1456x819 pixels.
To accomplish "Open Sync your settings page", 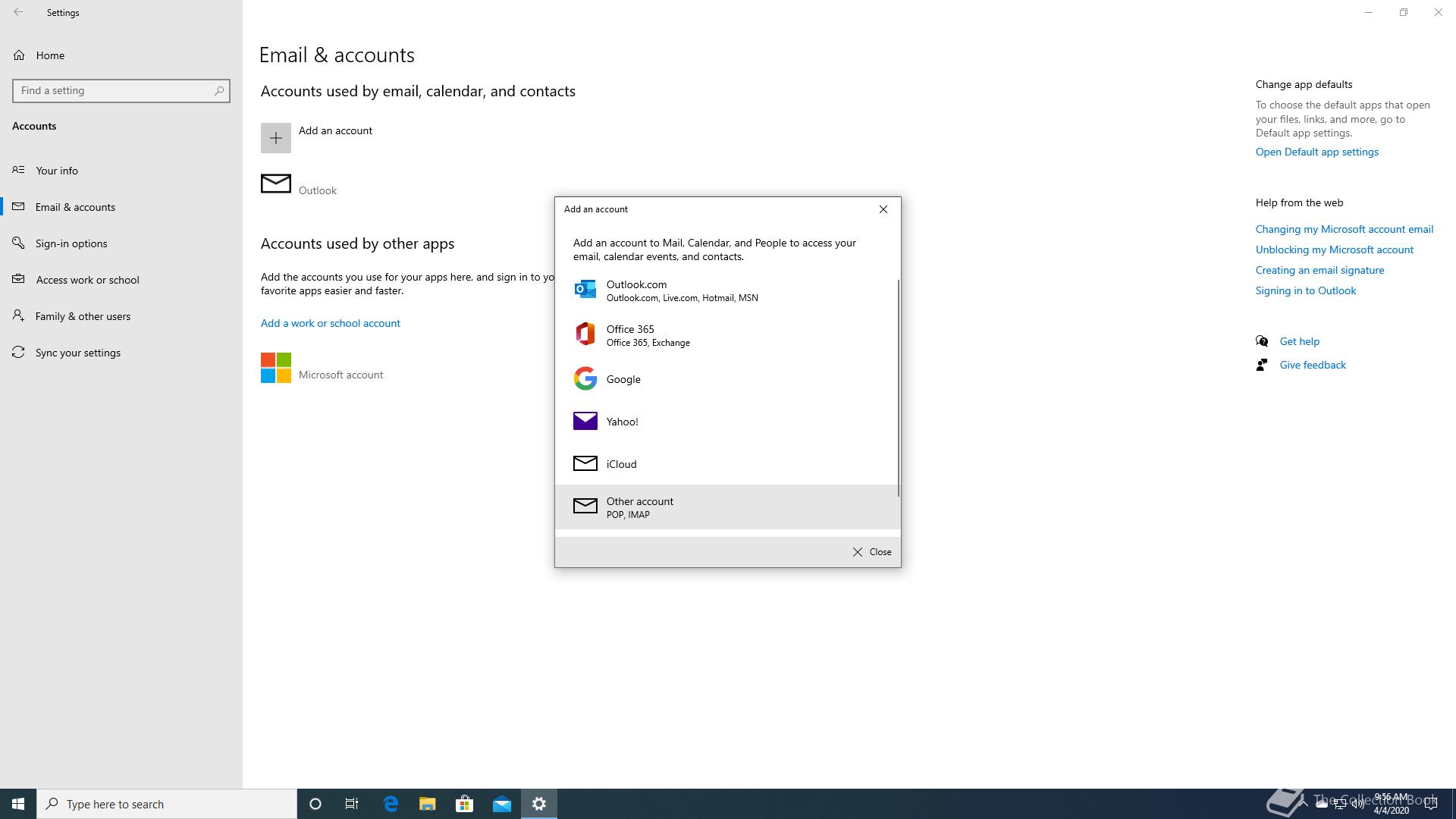I will 77,353.
